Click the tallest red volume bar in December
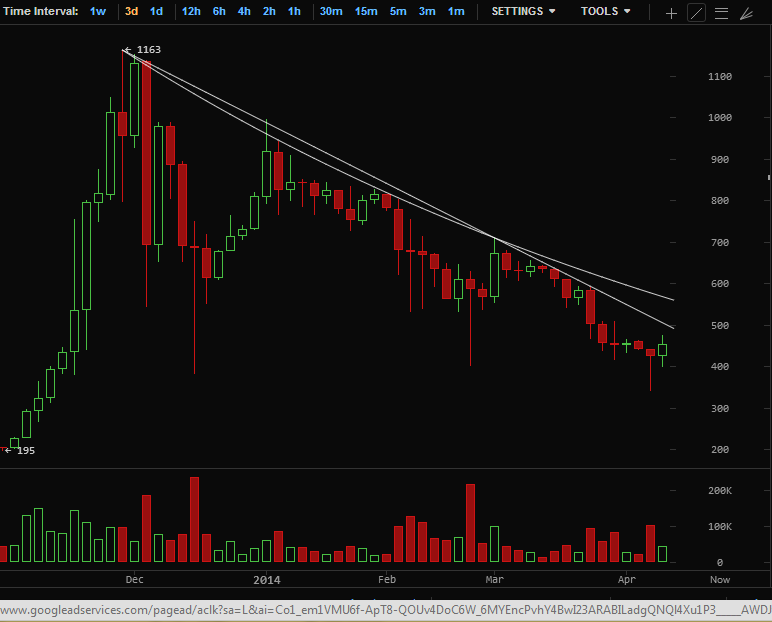Image resolution: width=772 pixels, height=622 pixels. click(194, 520)
